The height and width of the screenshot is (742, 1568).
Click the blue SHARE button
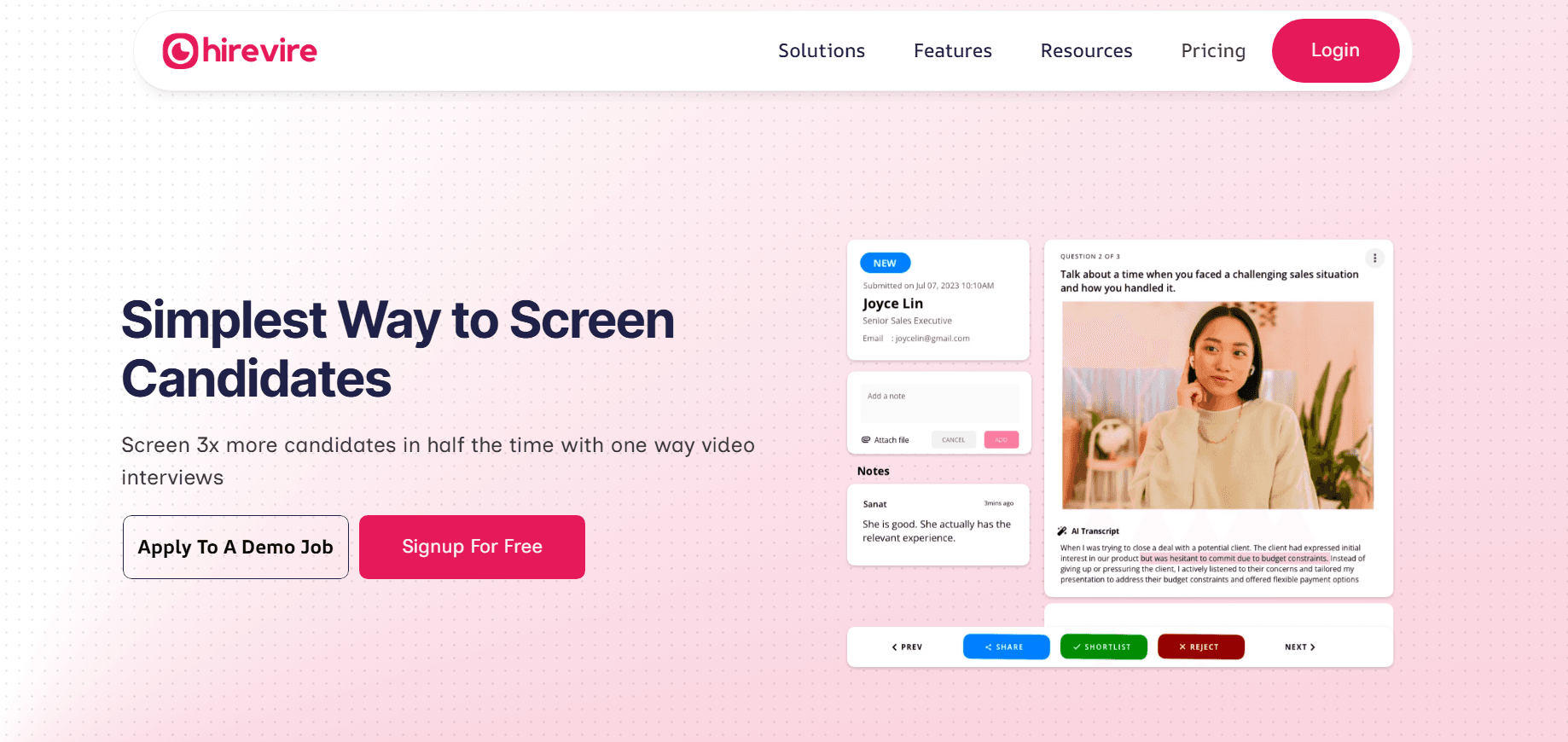point(1006,646)
